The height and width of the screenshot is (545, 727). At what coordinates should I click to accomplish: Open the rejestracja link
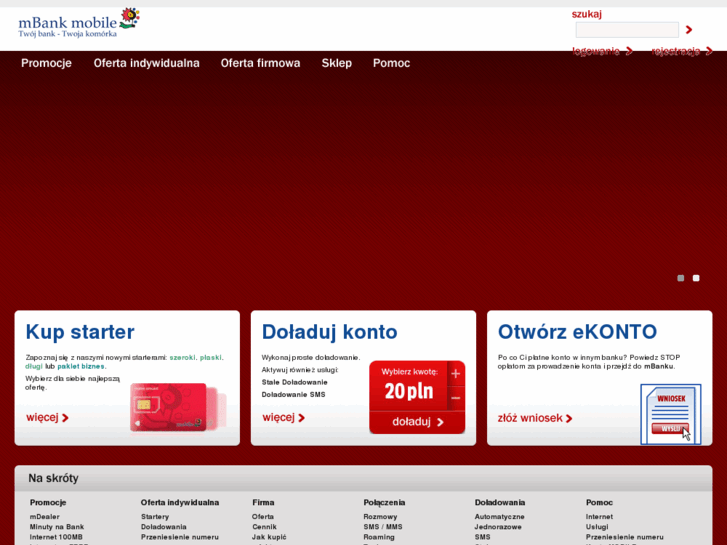[682, 51]
